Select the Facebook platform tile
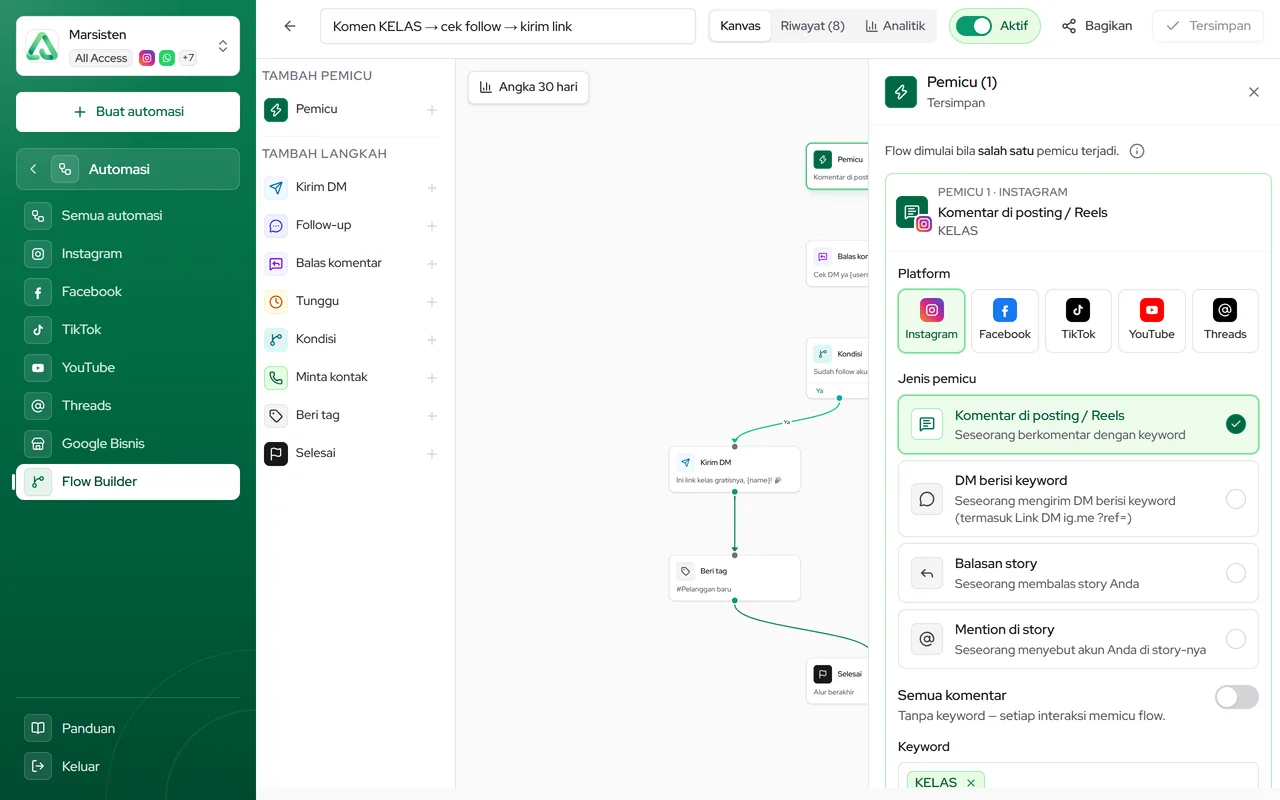1280x800 pixels. coord(1005,321)
